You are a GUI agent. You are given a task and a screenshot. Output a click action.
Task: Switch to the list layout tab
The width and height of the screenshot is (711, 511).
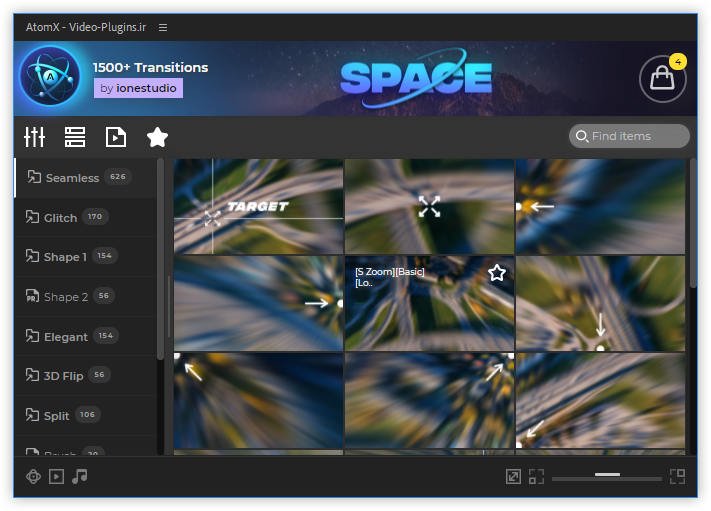click(x=75, y=137)
